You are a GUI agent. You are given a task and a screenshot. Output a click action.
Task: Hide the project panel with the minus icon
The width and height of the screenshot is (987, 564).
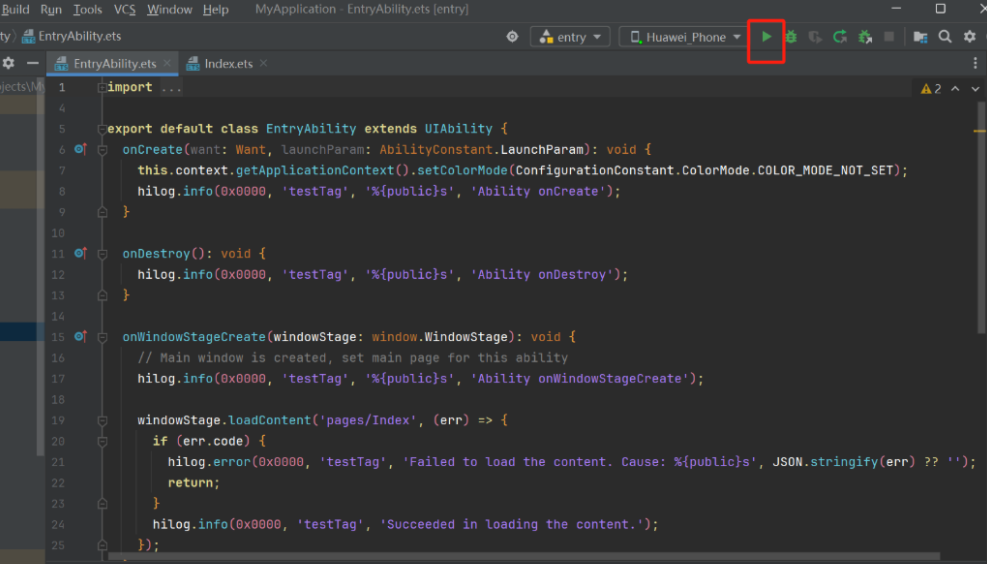(33, 63)
